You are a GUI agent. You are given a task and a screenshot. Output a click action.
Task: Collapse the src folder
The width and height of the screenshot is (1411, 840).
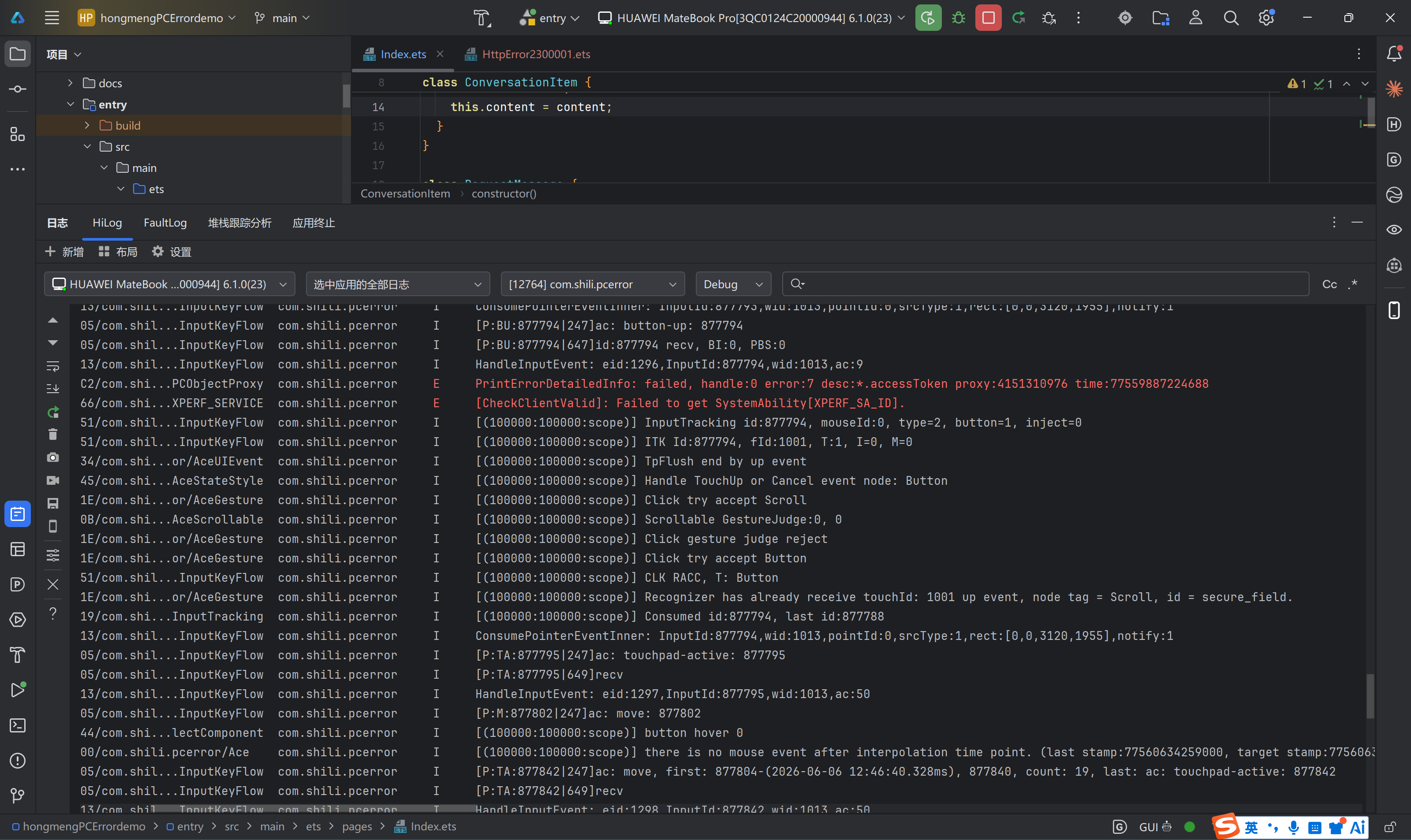pos(87,147)
